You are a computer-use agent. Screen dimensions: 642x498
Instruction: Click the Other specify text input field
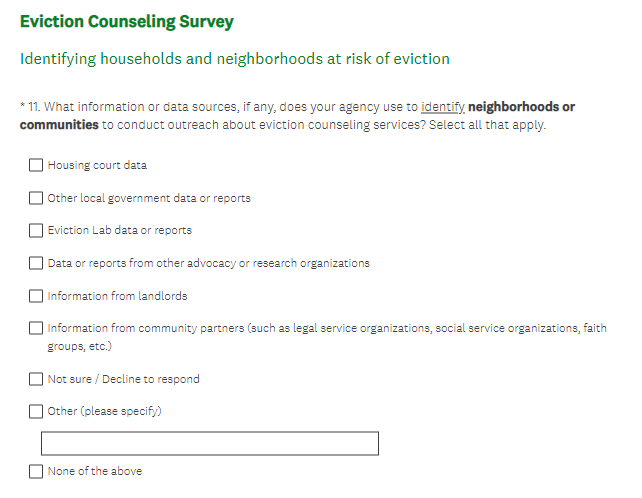click(x=209, y=443)
